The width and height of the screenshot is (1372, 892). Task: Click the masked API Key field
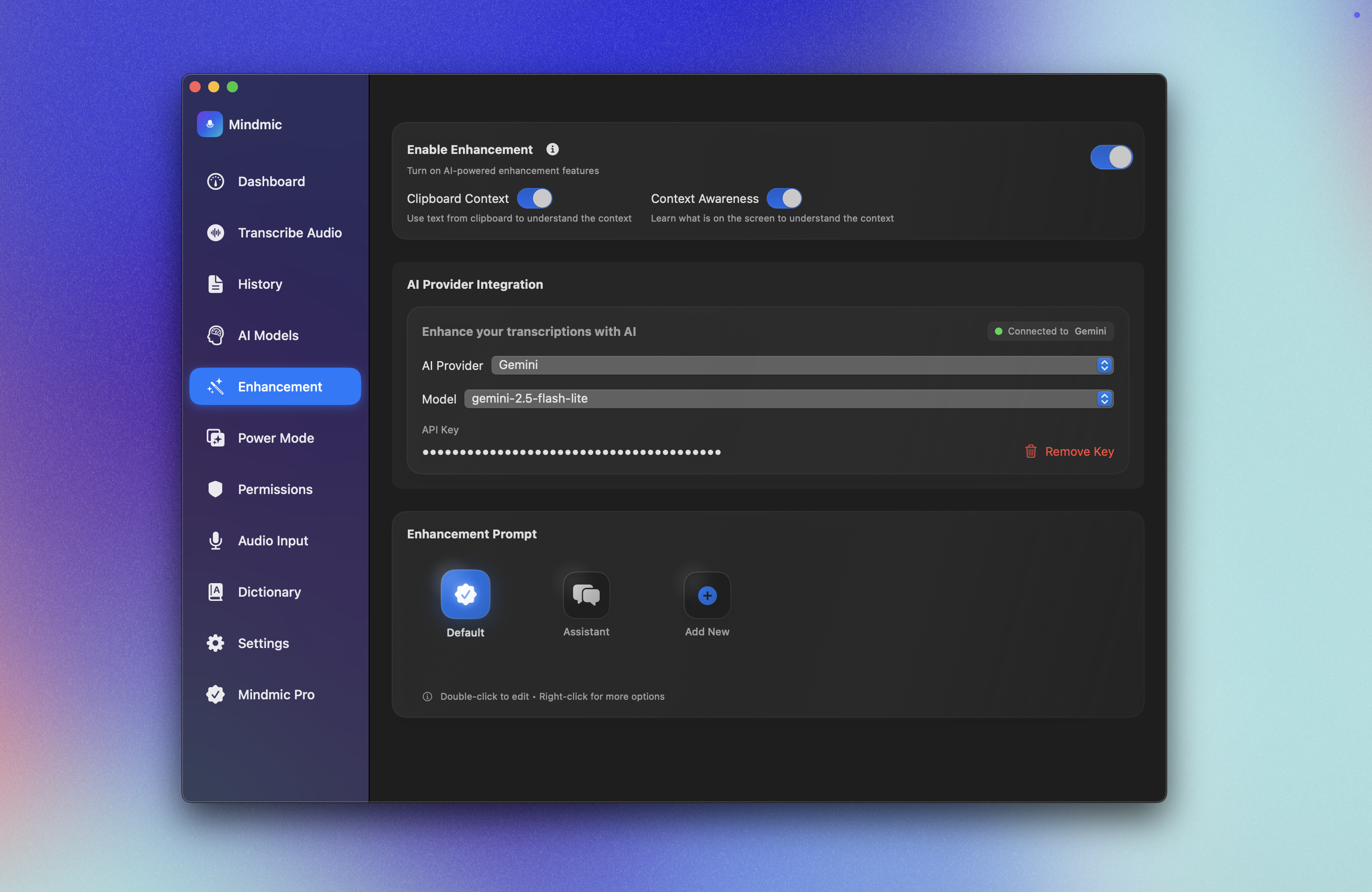pos(571,453)
